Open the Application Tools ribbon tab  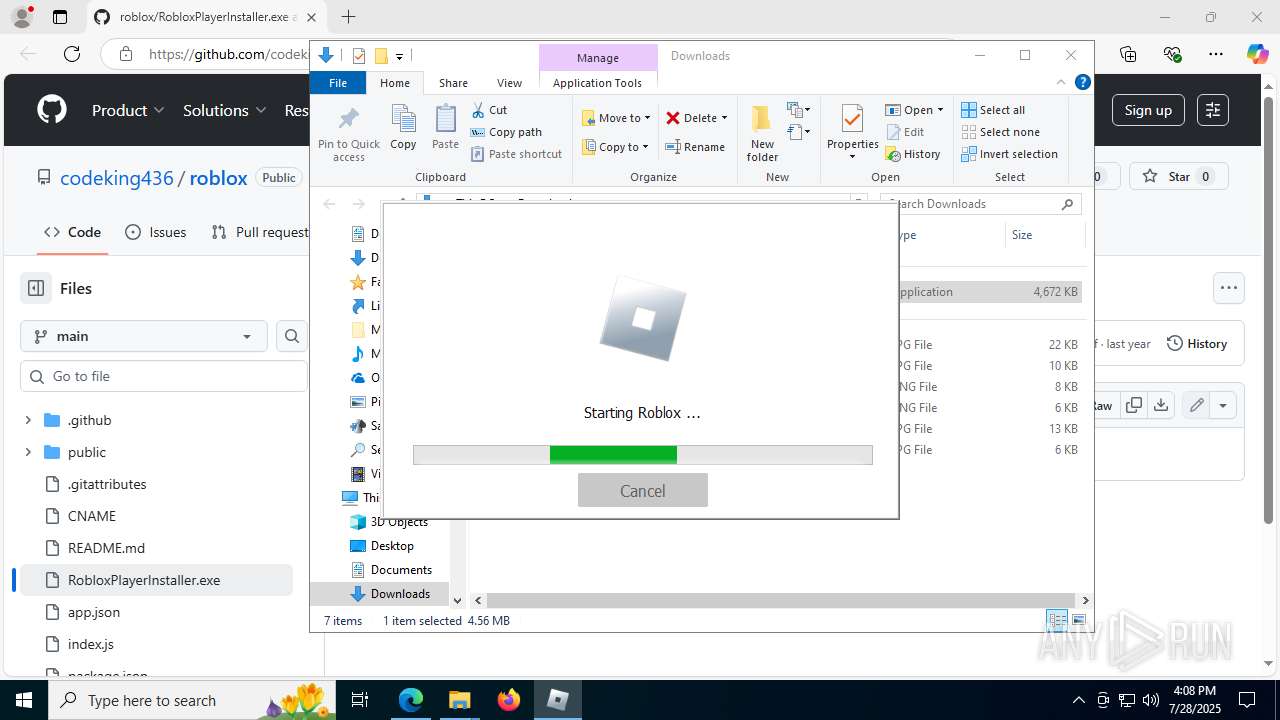coord(597,83)
